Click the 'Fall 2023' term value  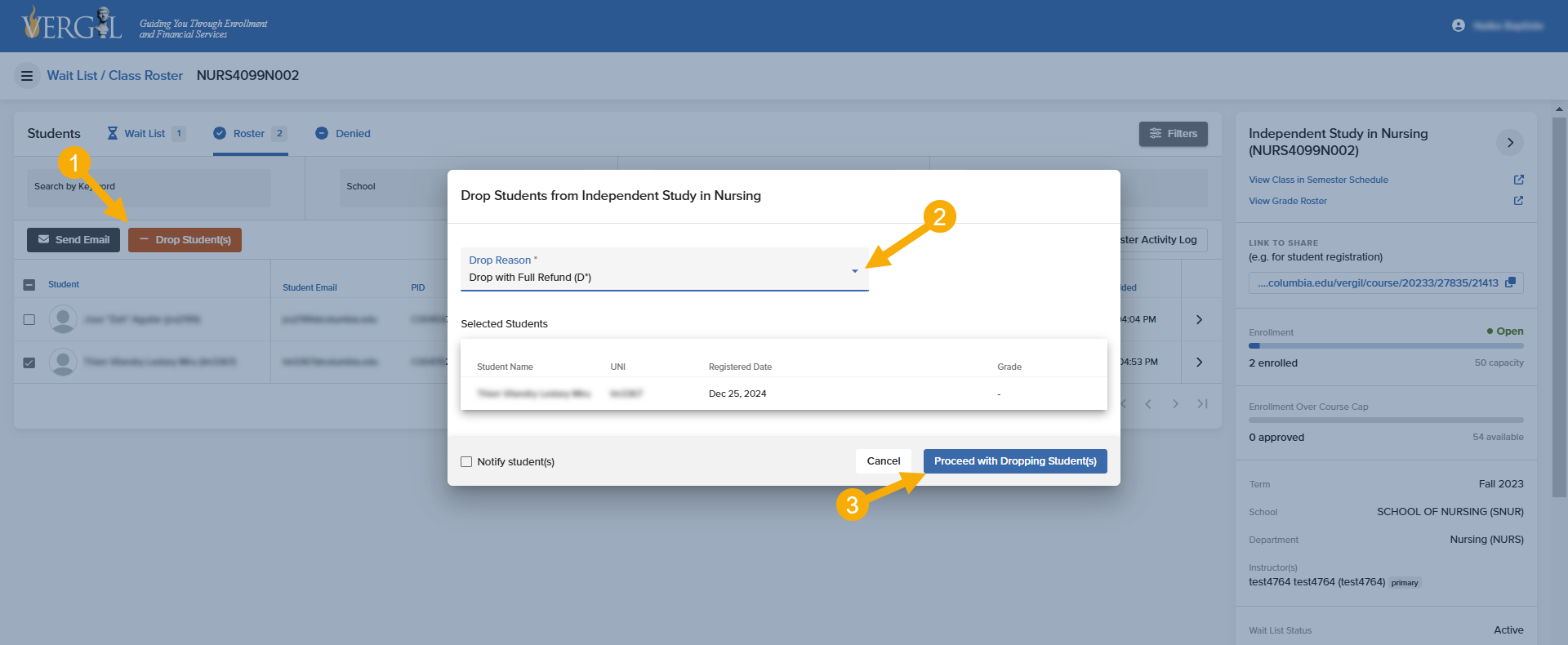1501,484
